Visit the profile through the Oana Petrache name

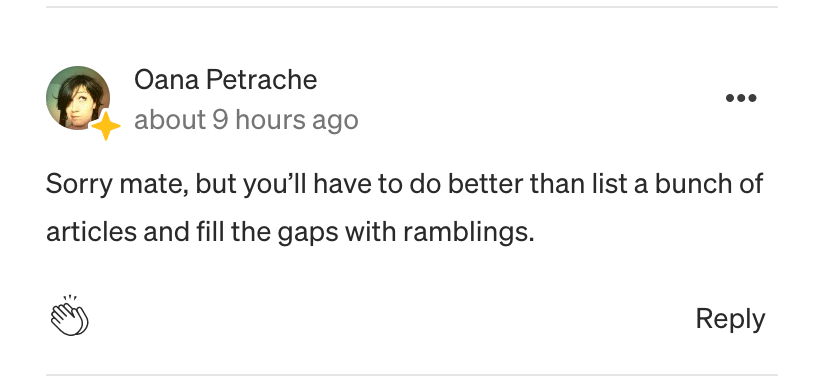[225, 80]
